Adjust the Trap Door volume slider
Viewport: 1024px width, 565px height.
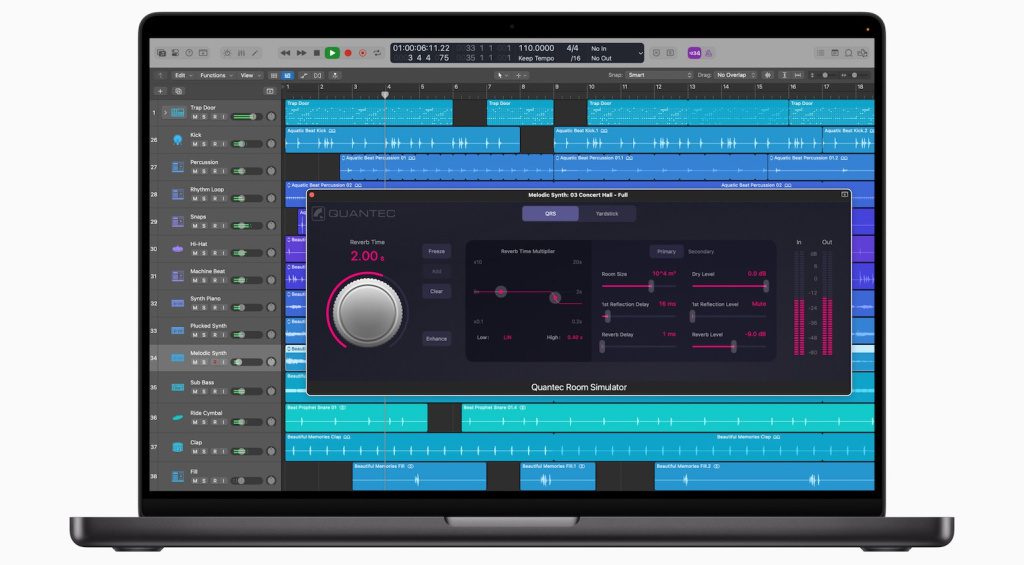[247, 117]
